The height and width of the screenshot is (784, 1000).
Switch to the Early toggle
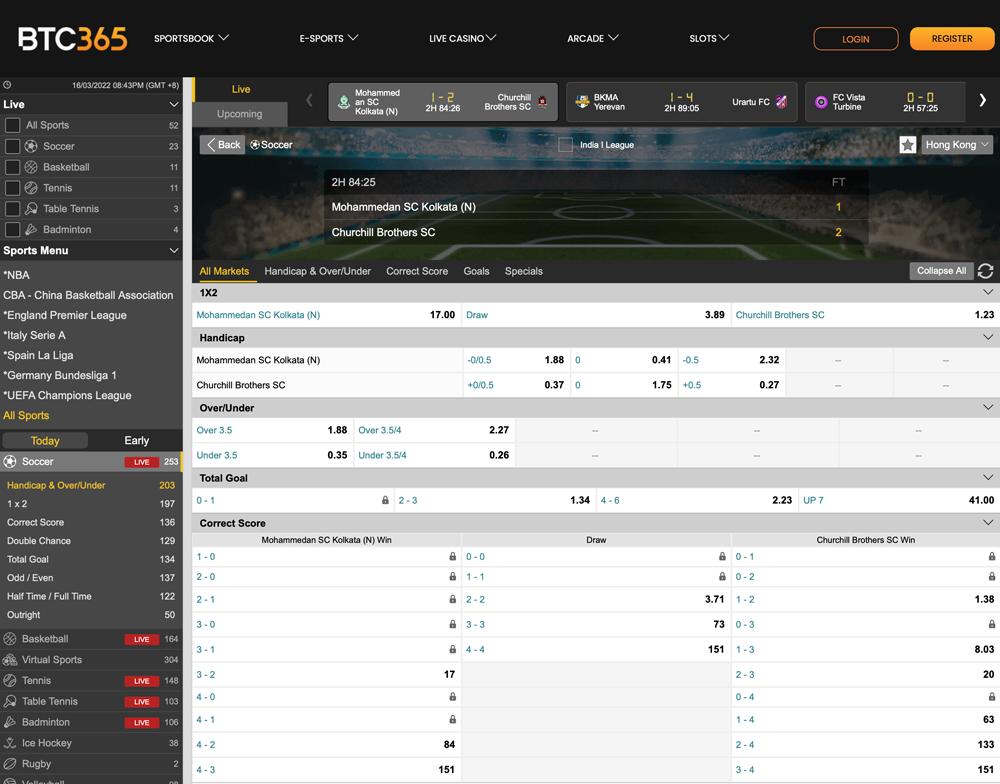coord(136,441)
